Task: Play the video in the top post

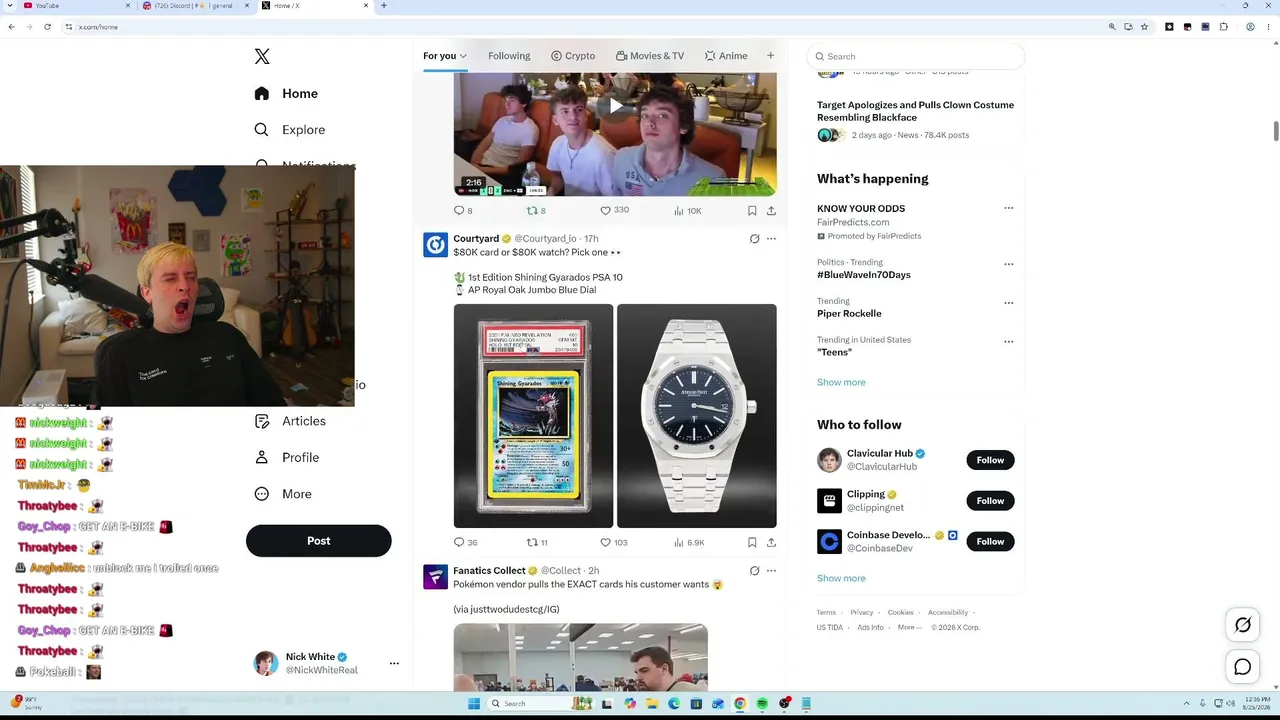Action: [x=616, y=106]
